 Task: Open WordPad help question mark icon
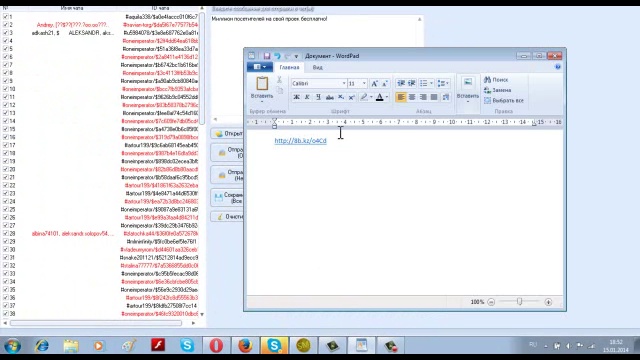(x=558, y=67)
